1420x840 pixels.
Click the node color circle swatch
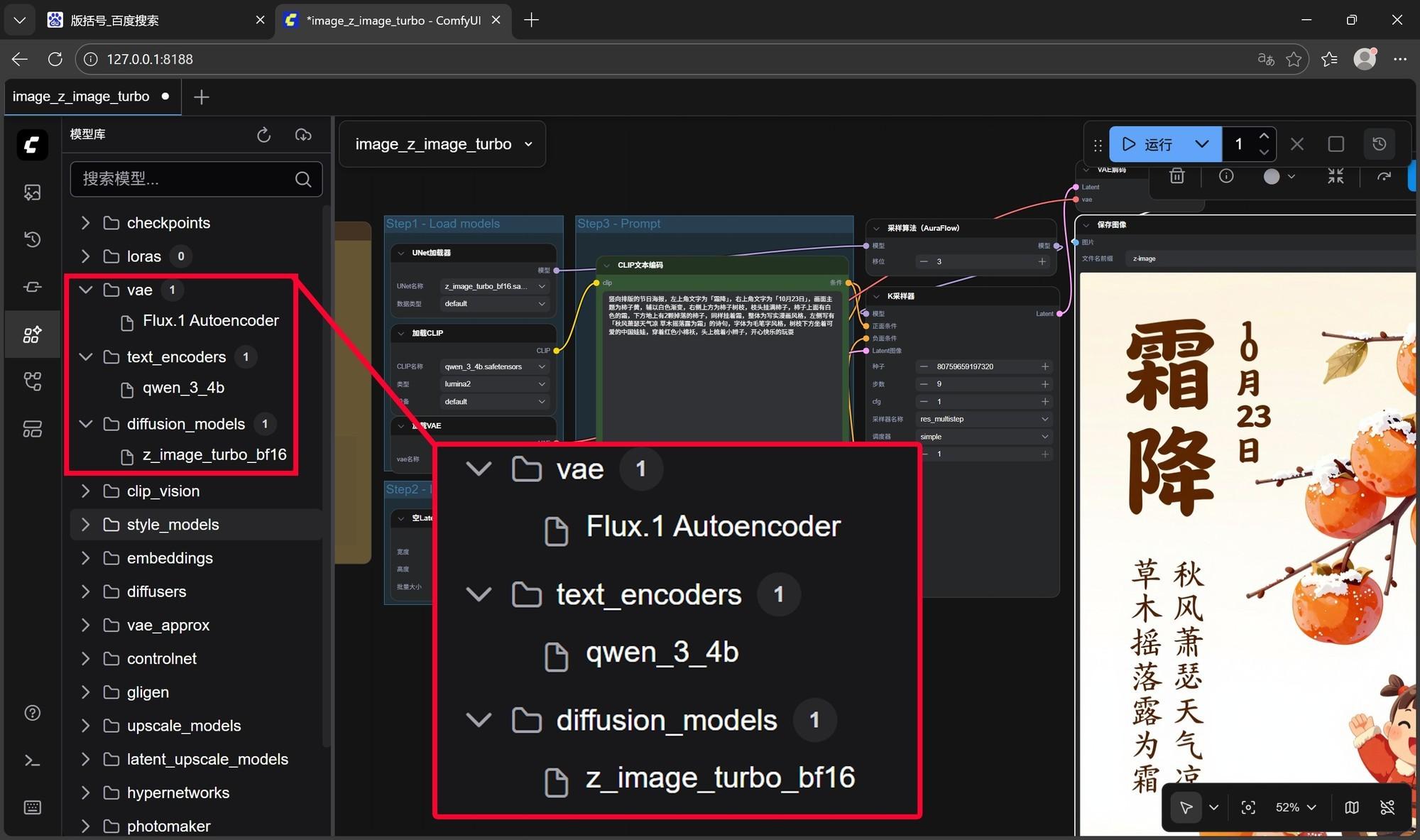click(x=1272, y=176)
